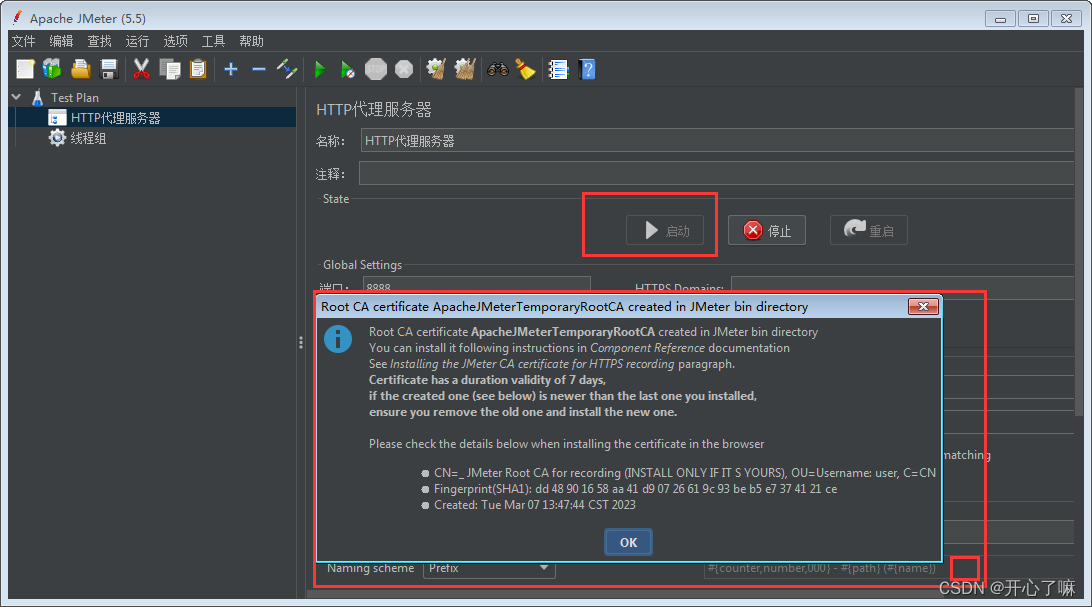The image size is (1092, 607).
Task: Click the thread group gear icon
Action: click(x=57, y=138)
